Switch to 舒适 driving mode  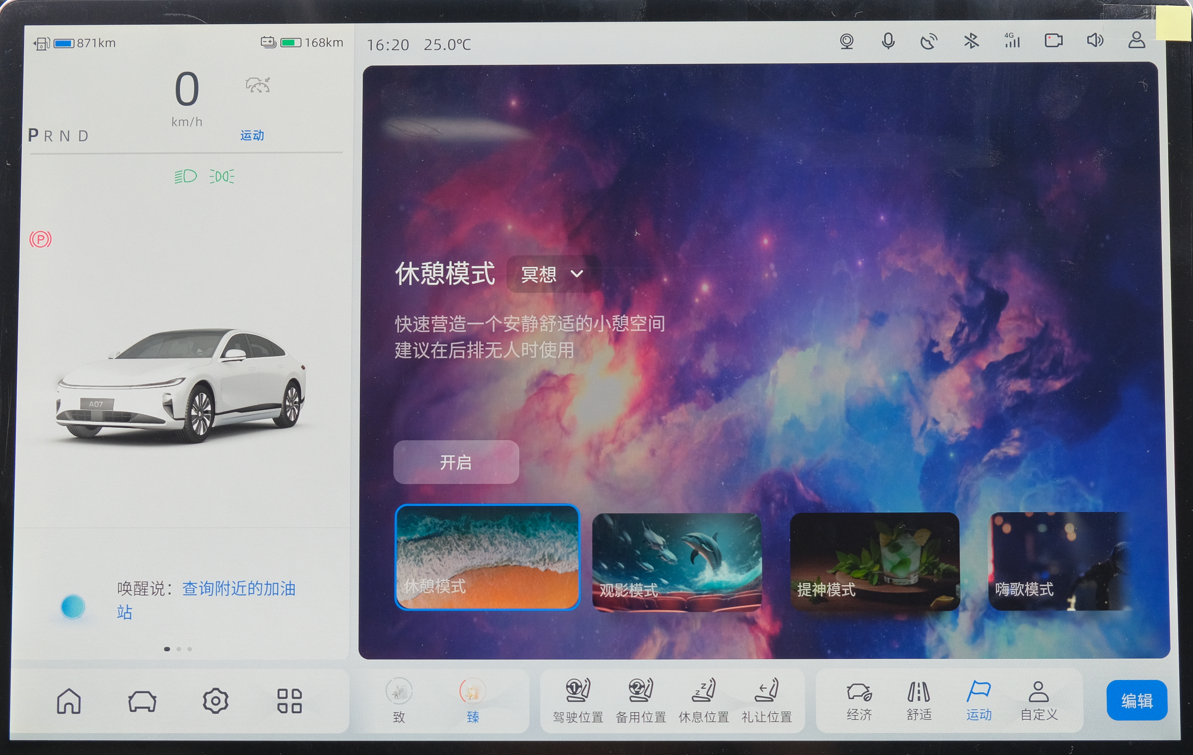[919, 700]
